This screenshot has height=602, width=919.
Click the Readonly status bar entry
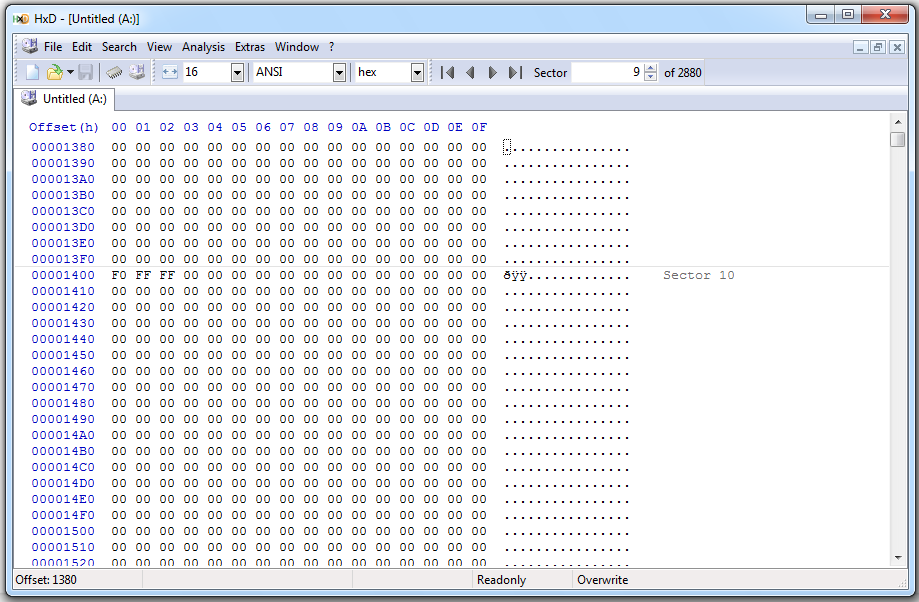pyautogui.click(x=502, y=580)
